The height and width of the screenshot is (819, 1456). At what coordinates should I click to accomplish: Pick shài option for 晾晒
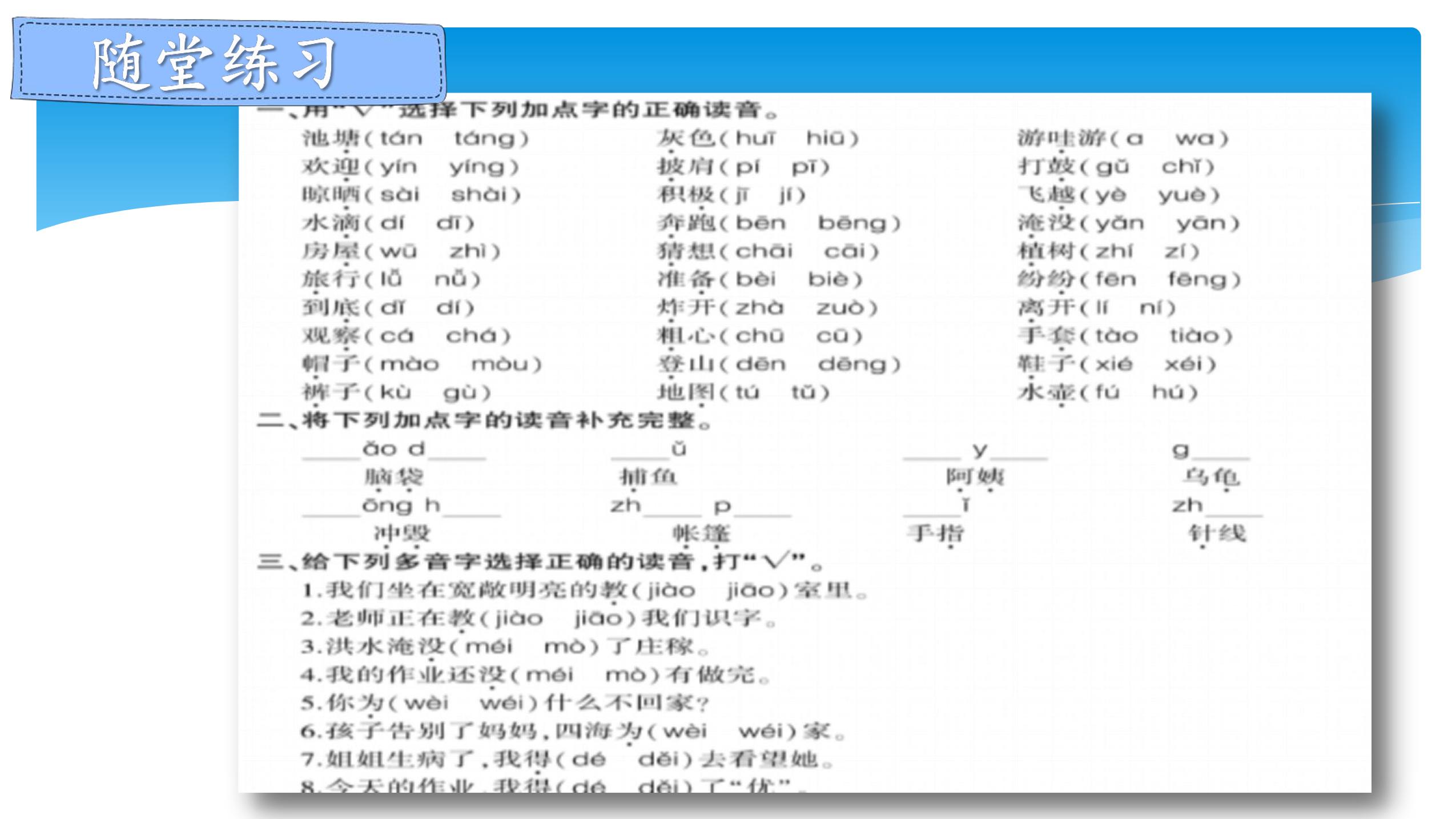(478, 195)
